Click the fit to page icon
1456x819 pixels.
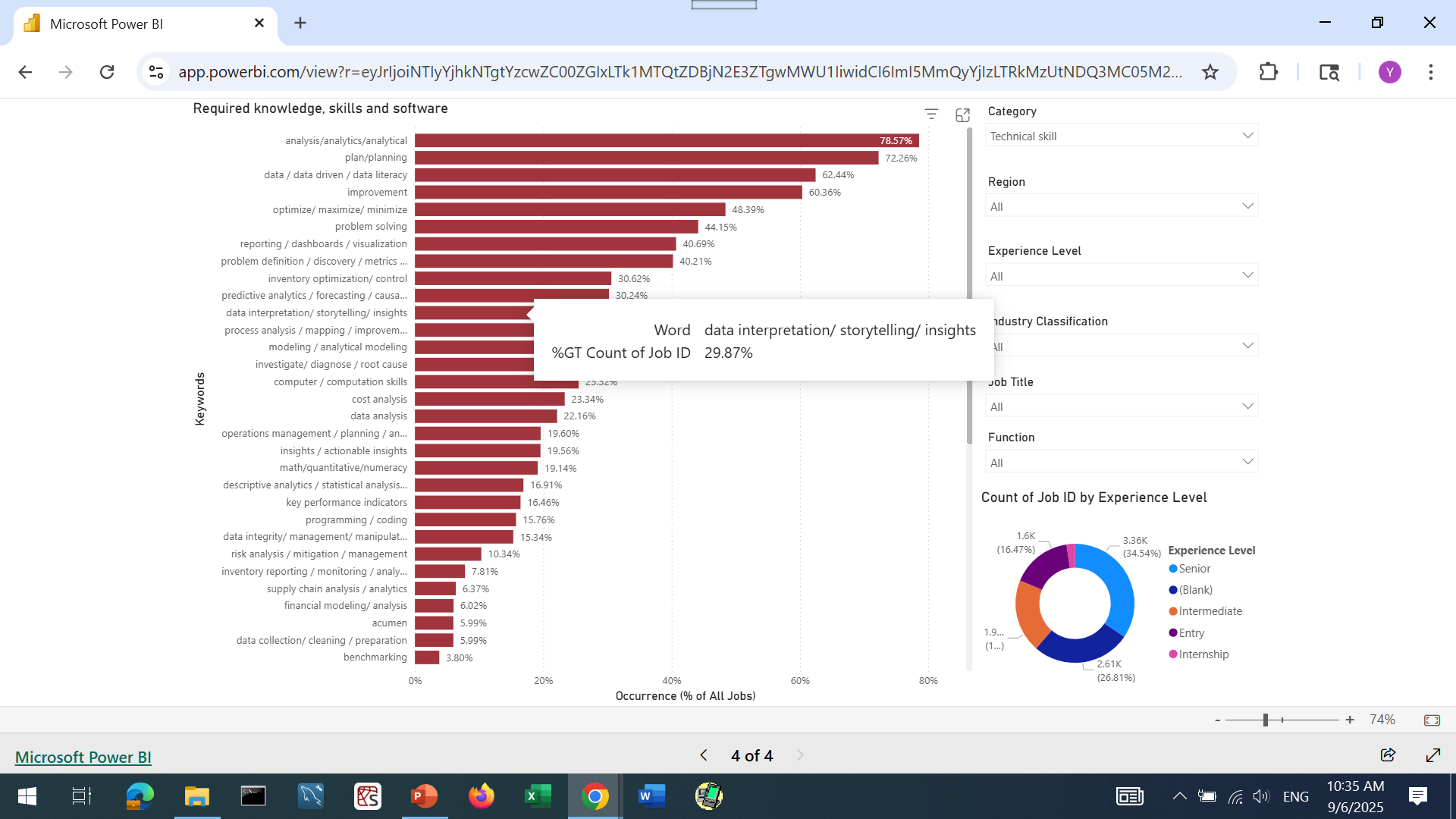[1432, 720]
